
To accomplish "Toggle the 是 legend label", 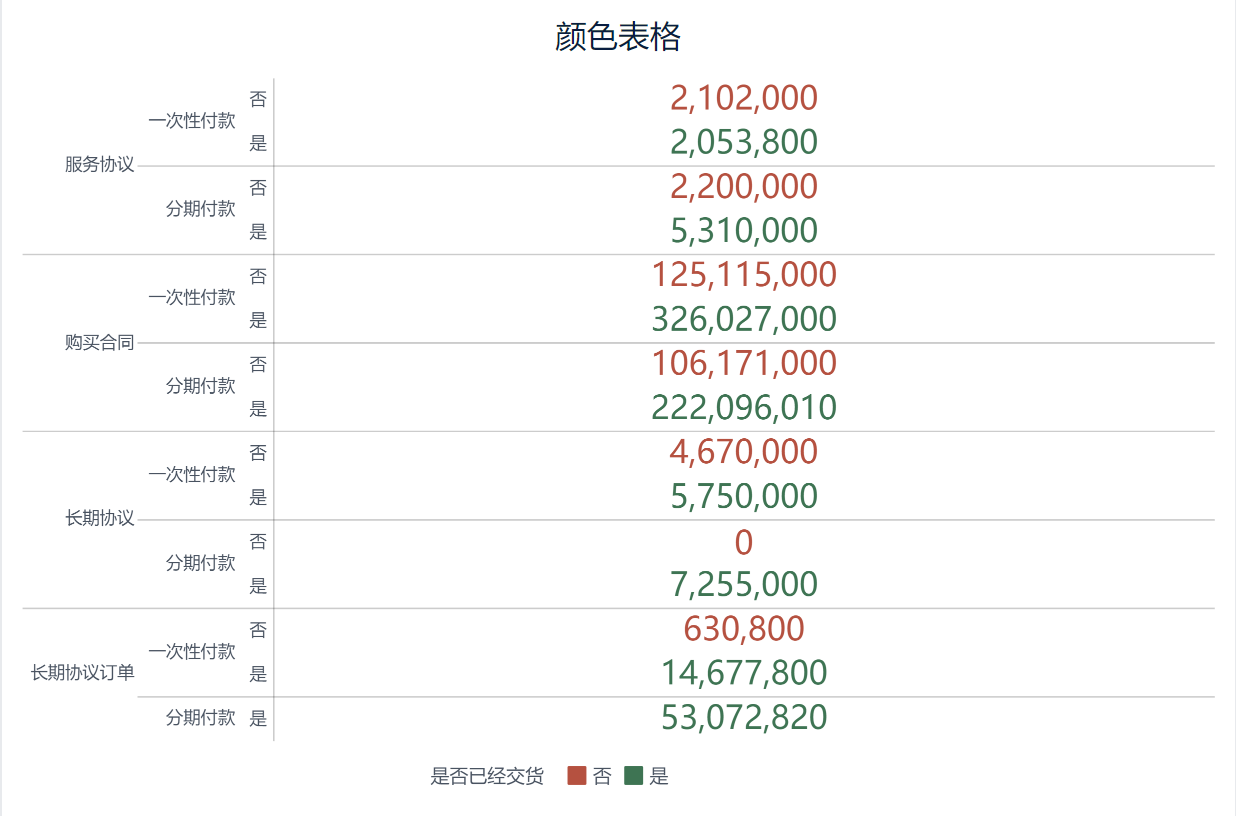I will [x=659, y=777].
